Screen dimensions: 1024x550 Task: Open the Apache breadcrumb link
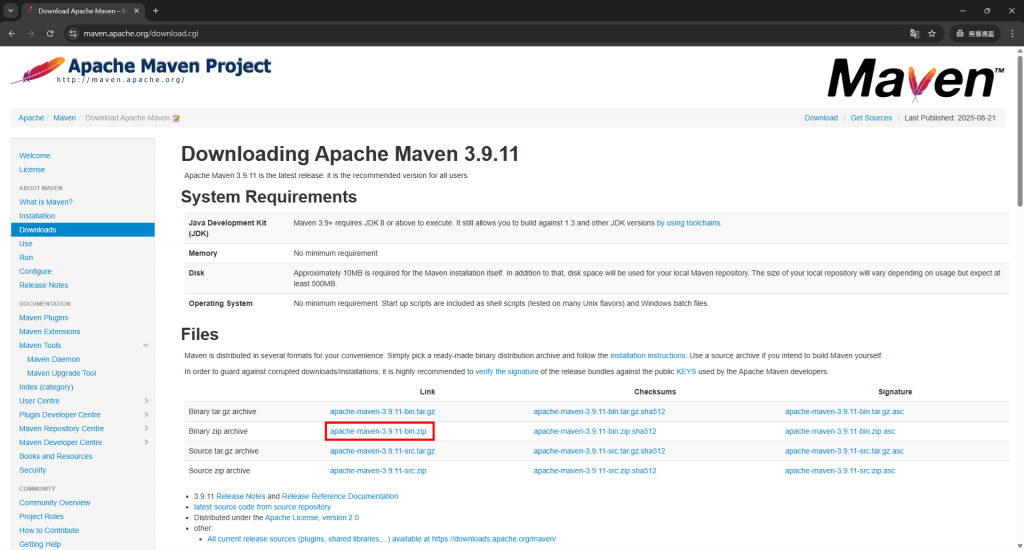(31, 118)
